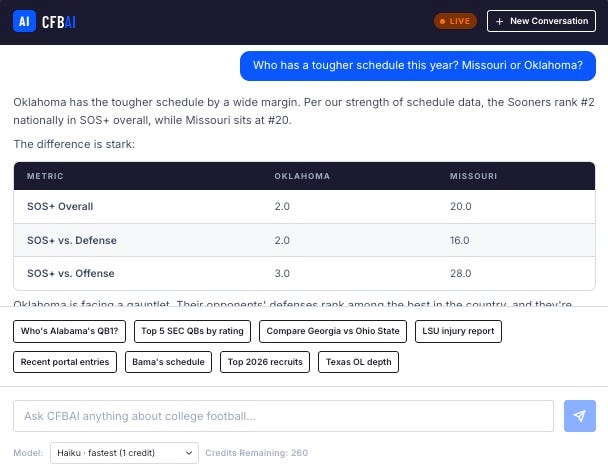The image size is (608, 471).
Task: Click the plus icon in New Conversation
Action: click(x=499, y=21)
